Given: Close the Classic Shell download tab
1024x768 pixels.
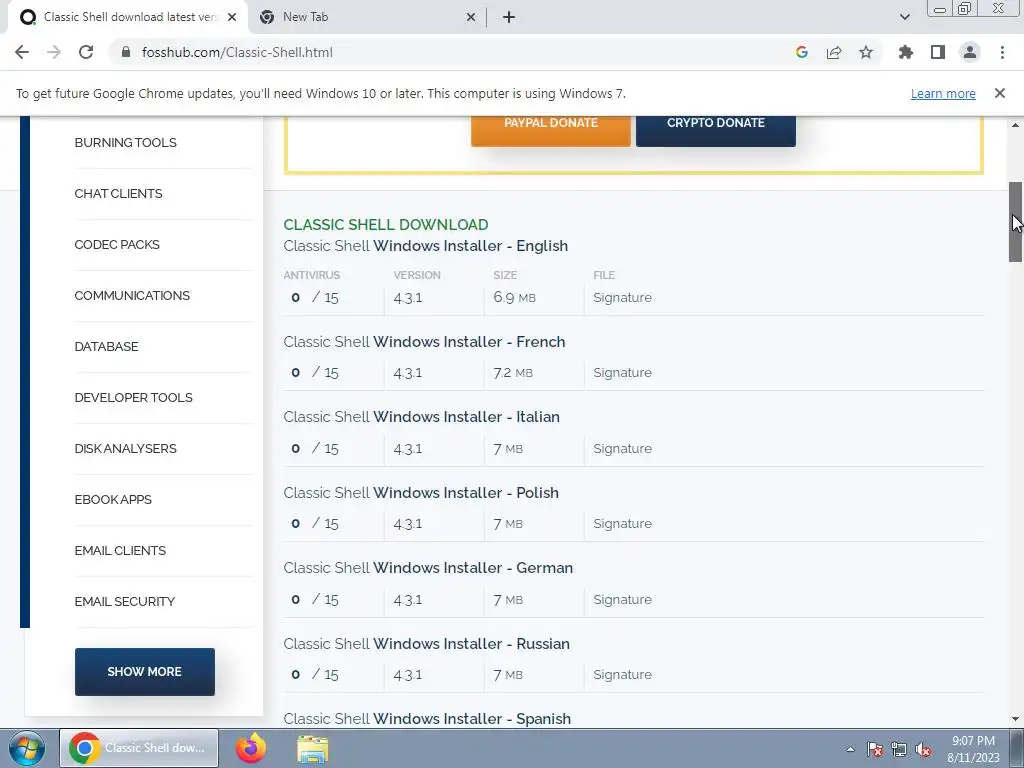Looking at the screenshot, I should (x=232, y=17).
